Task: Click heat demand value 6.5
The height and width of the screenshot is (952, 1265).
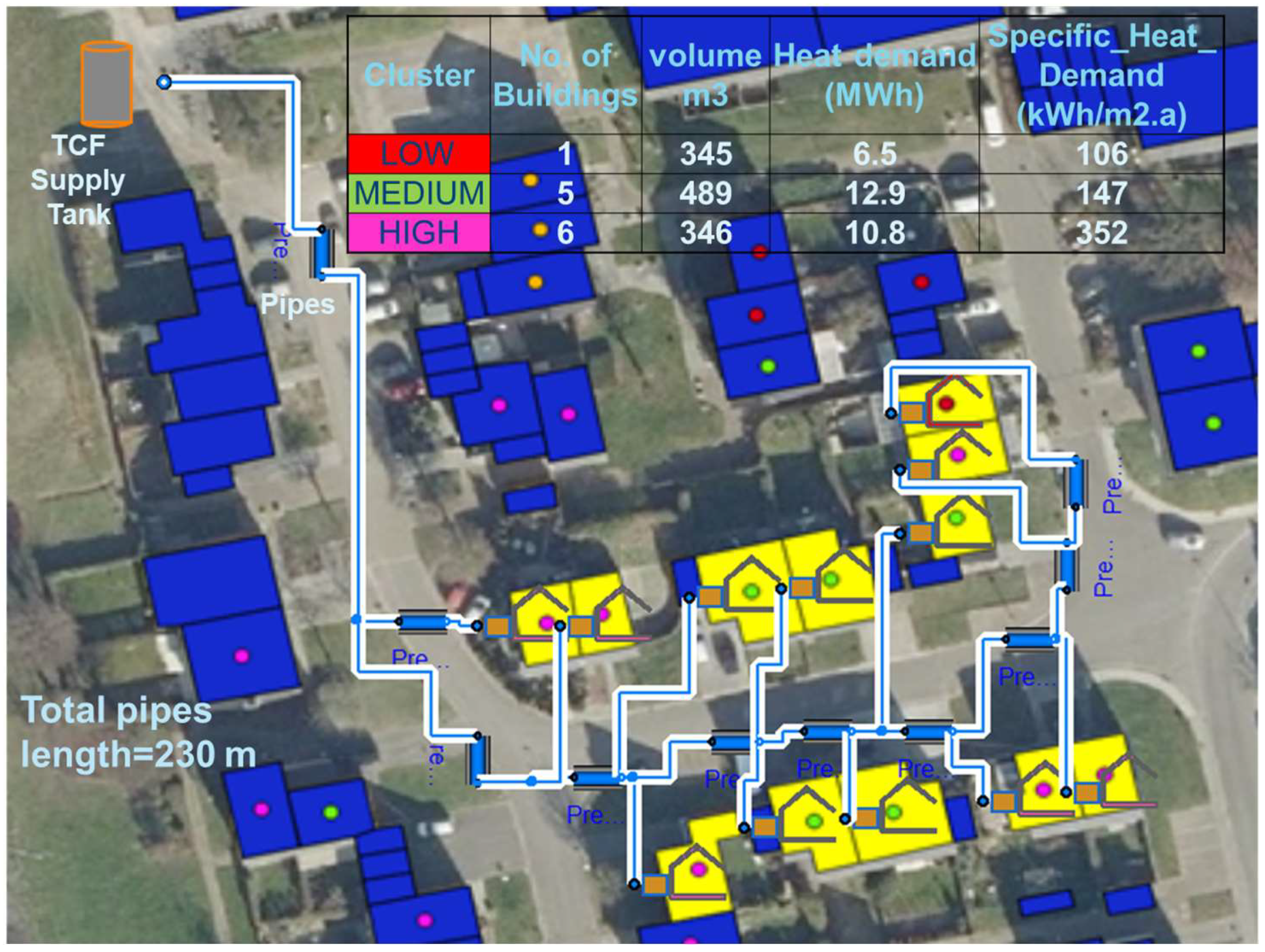Action: pos(875,154)
